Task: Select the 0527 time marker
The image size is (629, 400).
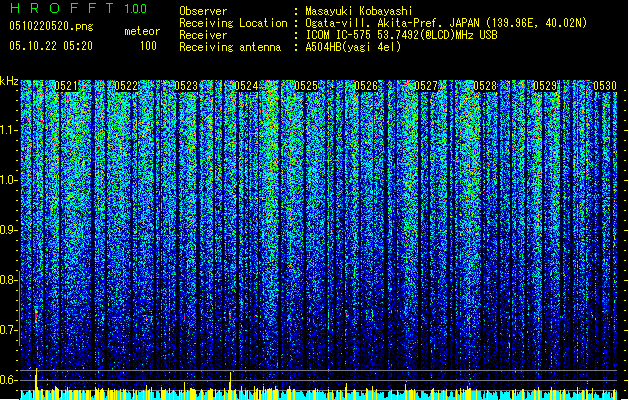Action: (x=427, y=87)
